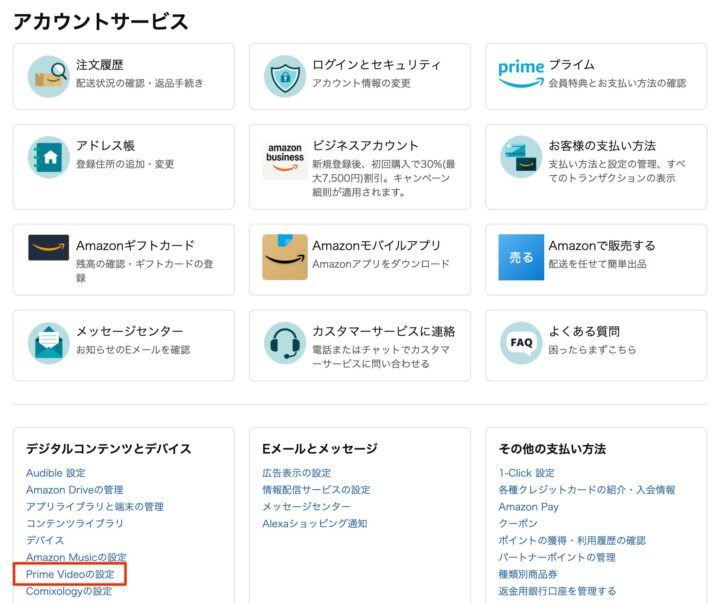Viewport: 720px width, 604px height.
Task: Click the ログインとセキュリティ shield lock icon
Action: point(285,76)
